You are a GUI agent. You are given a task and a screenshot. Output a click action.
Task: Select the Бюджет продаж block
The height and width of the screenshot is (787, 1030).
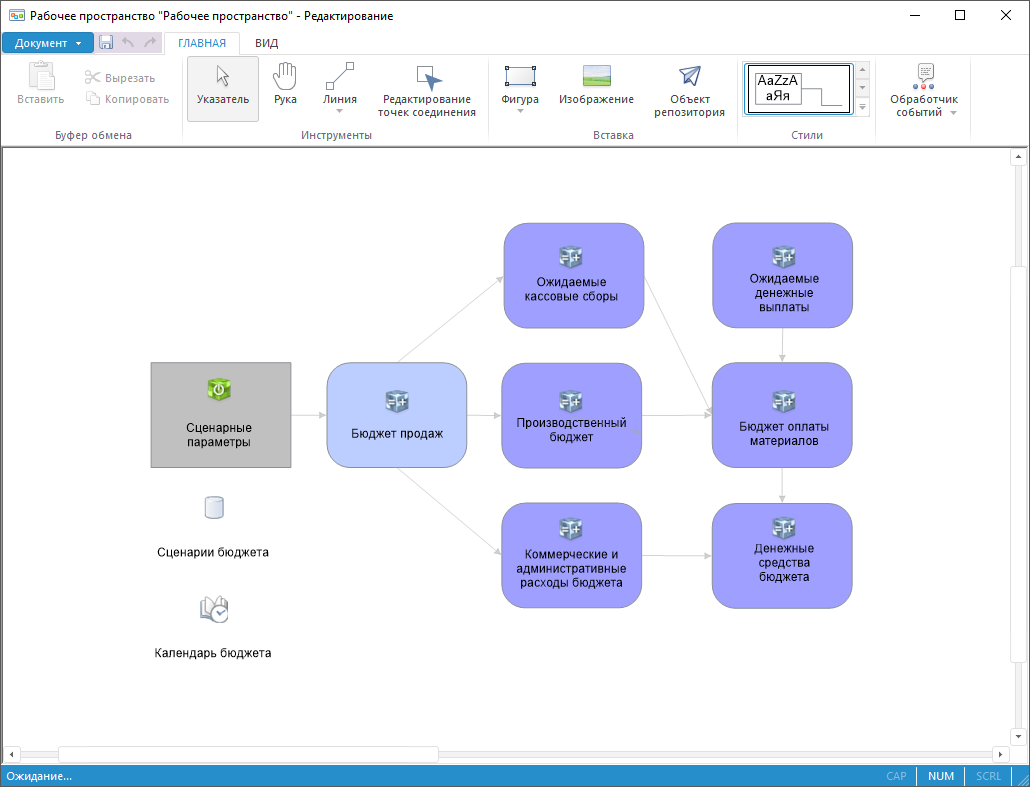(397, 415)
